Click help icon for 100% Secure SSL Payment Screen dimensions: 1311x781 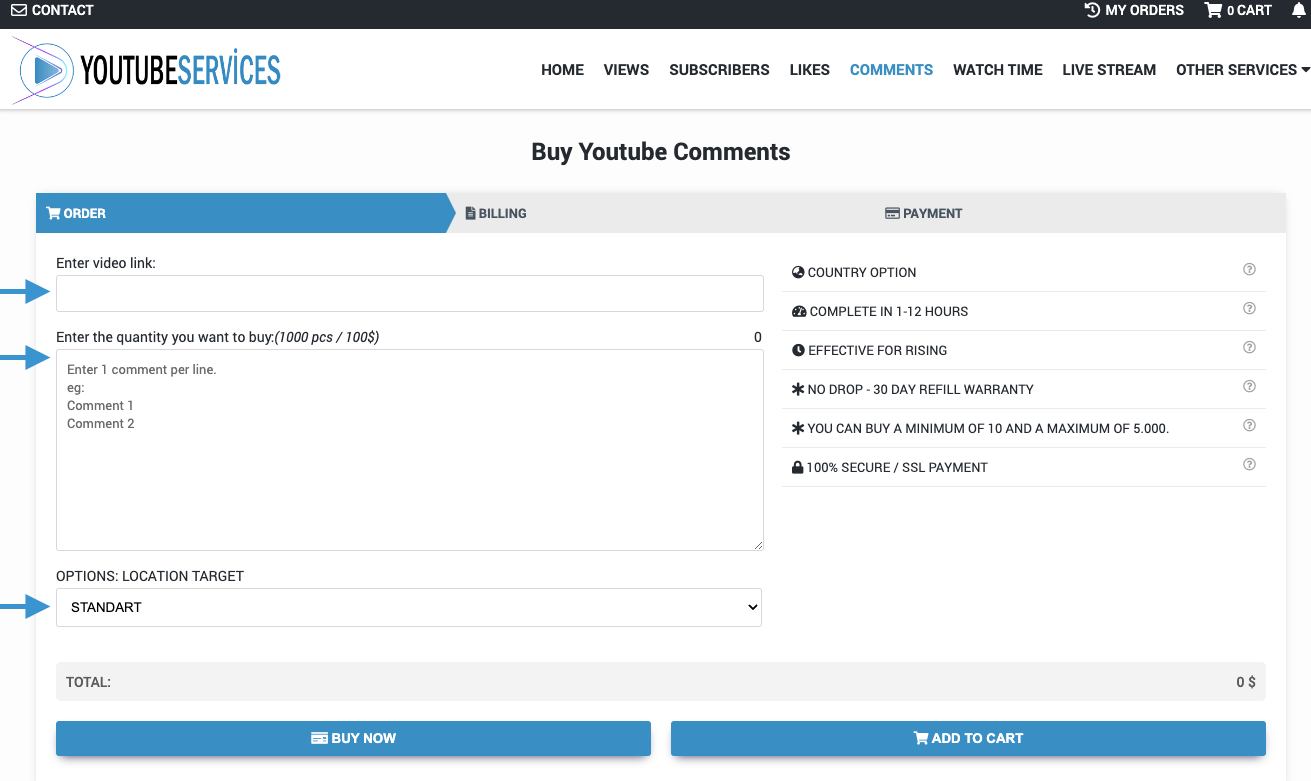[1249, 465]
